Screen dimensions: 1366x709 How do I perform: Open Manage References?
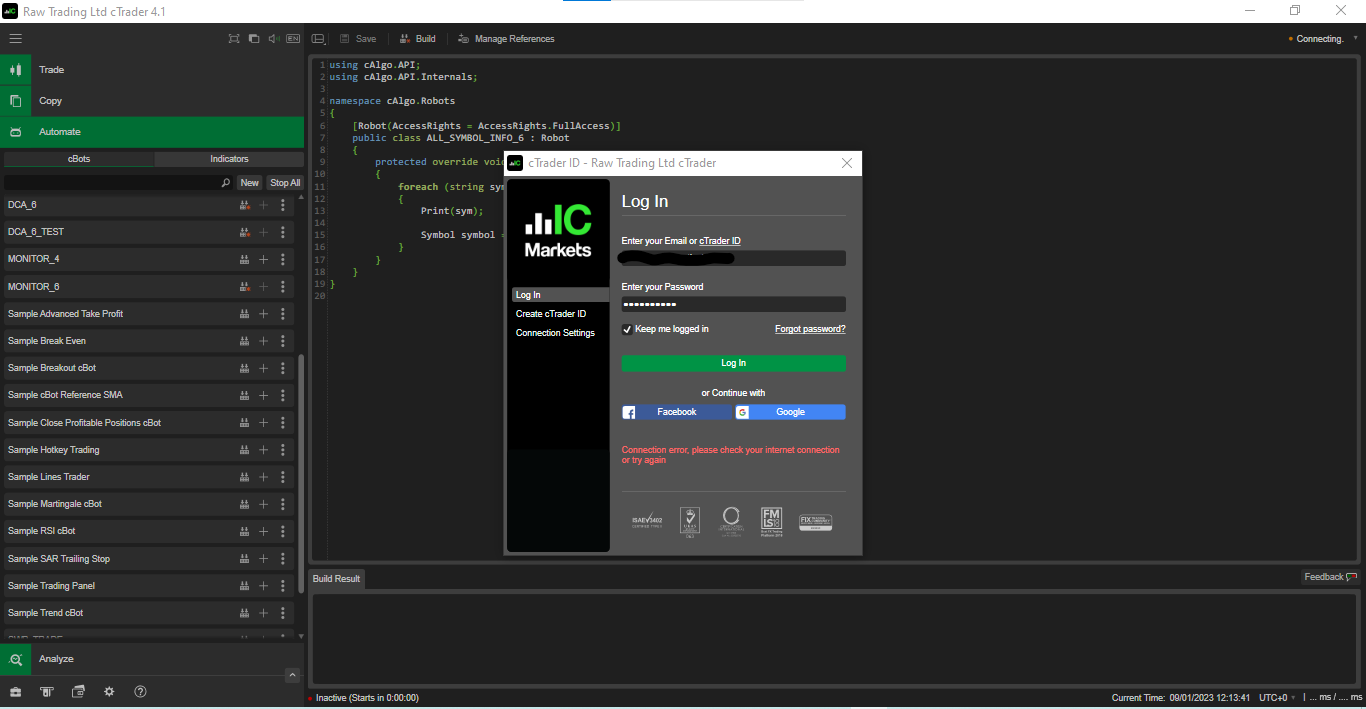click(x=506, y=39)
